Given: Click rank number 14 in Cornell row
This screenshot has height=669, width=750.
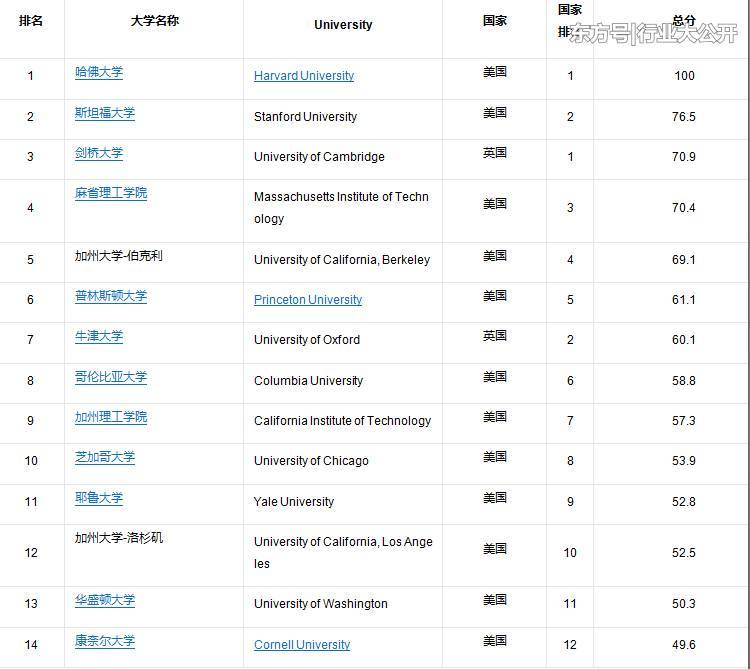Looking at the screenshot, I should [31, 645].
